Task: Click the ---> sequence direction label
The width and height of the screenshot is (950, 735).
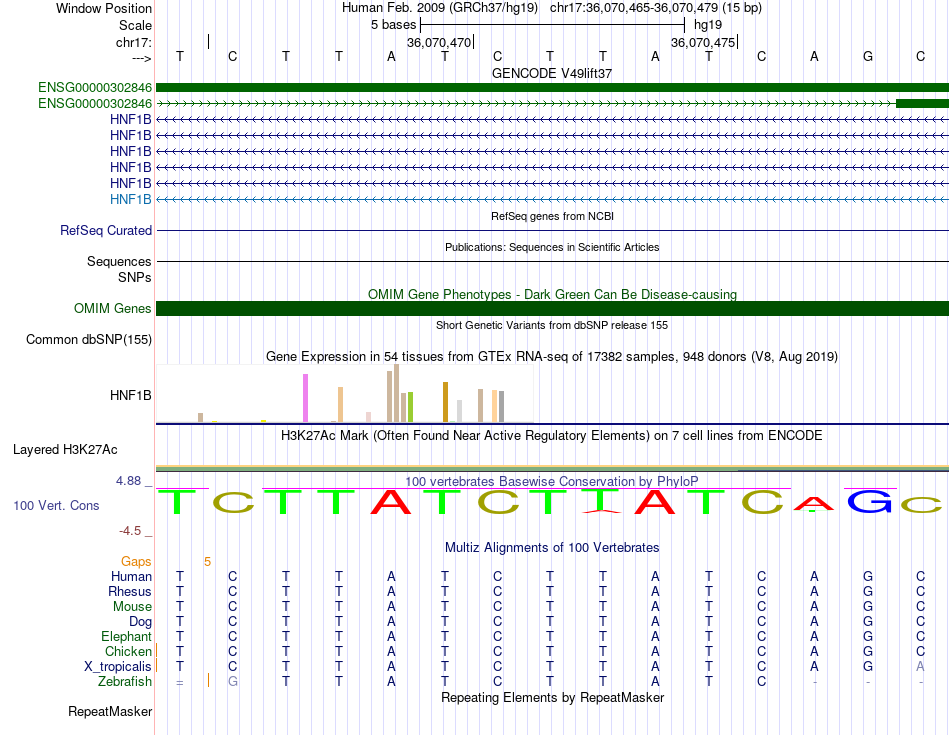Action: click(142, 58)
